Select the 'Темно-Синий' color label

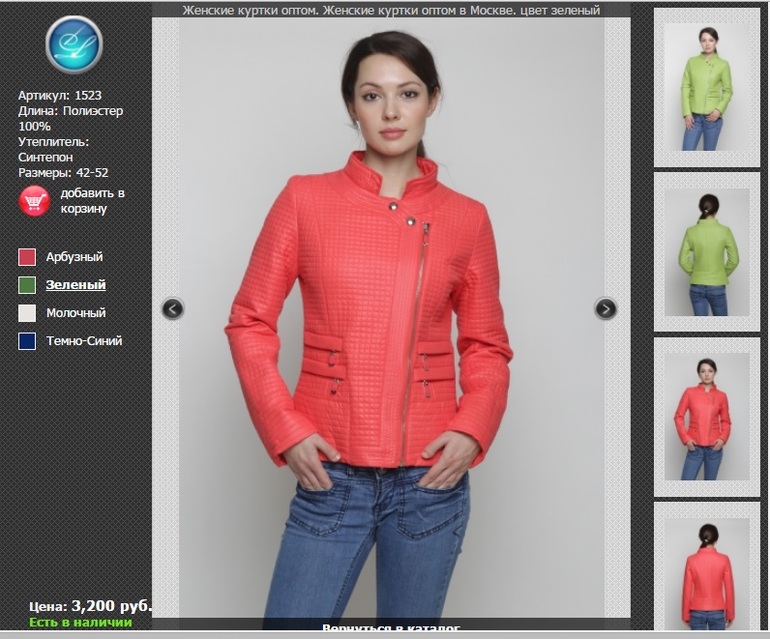[x=84, y=341]
